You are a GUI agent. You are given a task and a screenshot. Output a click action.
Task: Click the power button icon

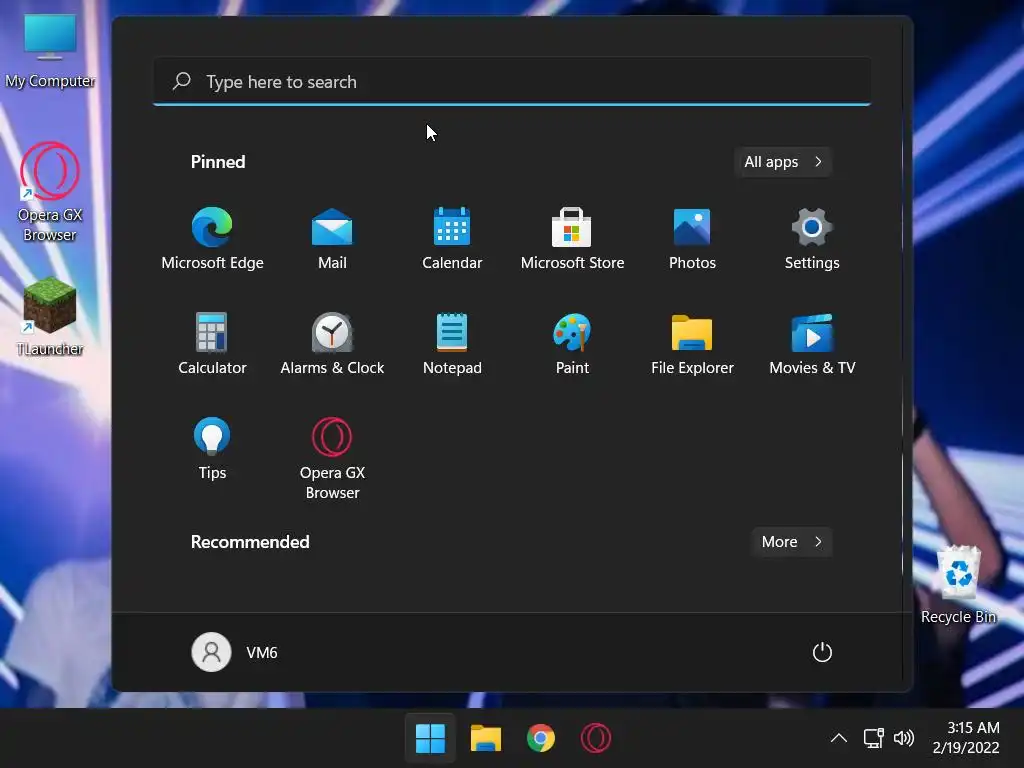pyautogui.click(x=822, y=652)
